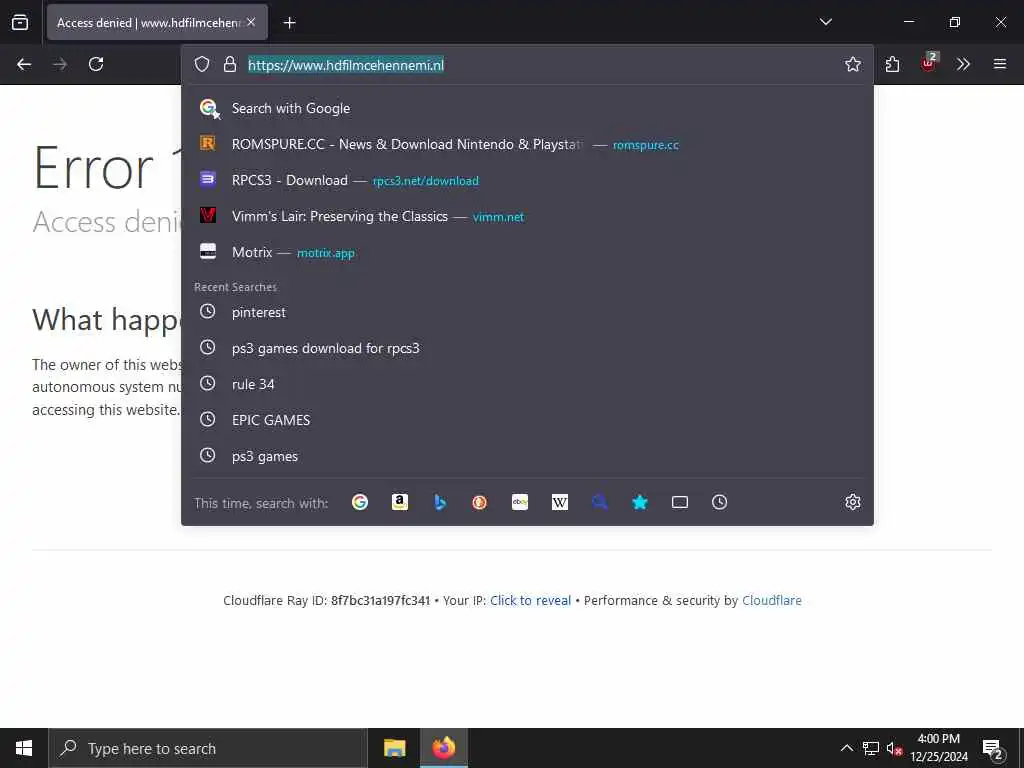Go back to previous page
Viewport: 1024px width, 768px height.
(24, 64)
